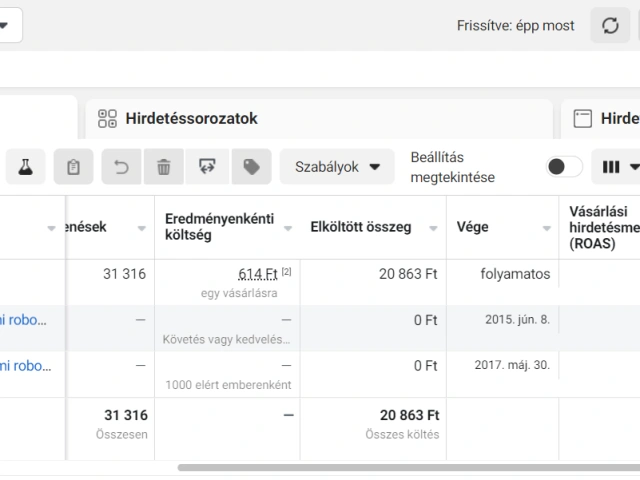
Task: Open the second 'ni robo…' campaign link
Action: 26,365
